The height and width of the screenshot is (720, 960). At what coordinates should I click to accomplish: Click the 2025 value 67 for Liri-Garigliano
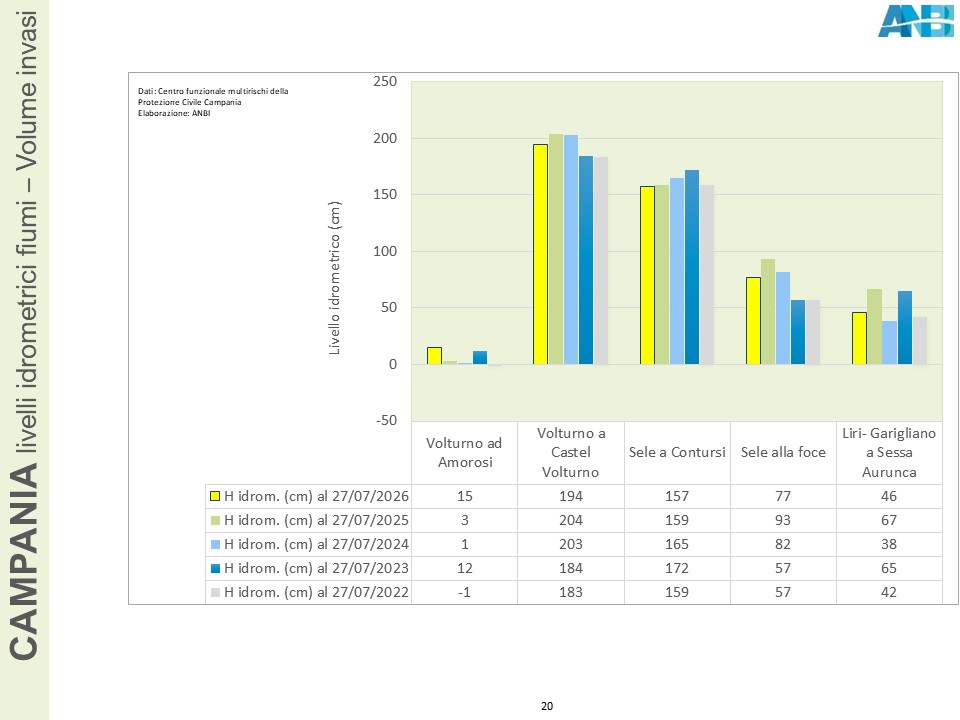[889, 520]
